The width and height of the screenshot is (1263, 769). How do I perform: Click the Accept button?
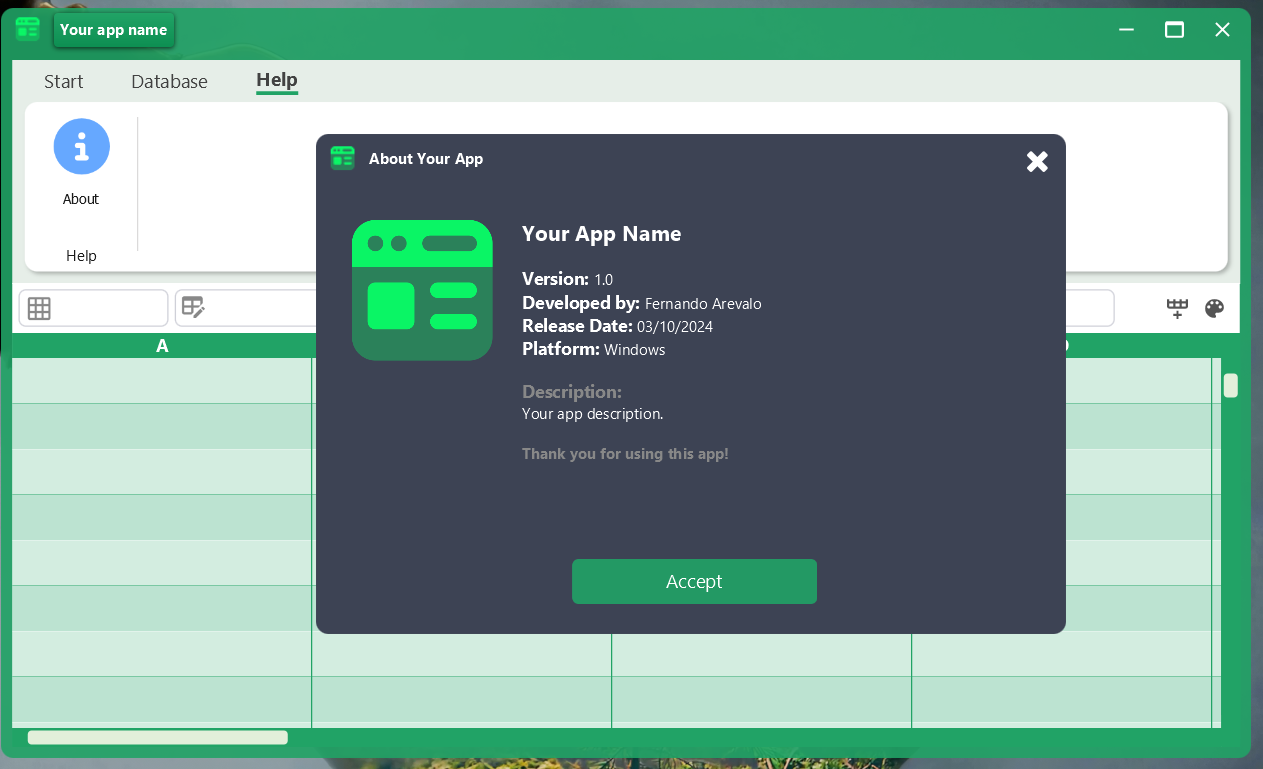tap(694, 581)
